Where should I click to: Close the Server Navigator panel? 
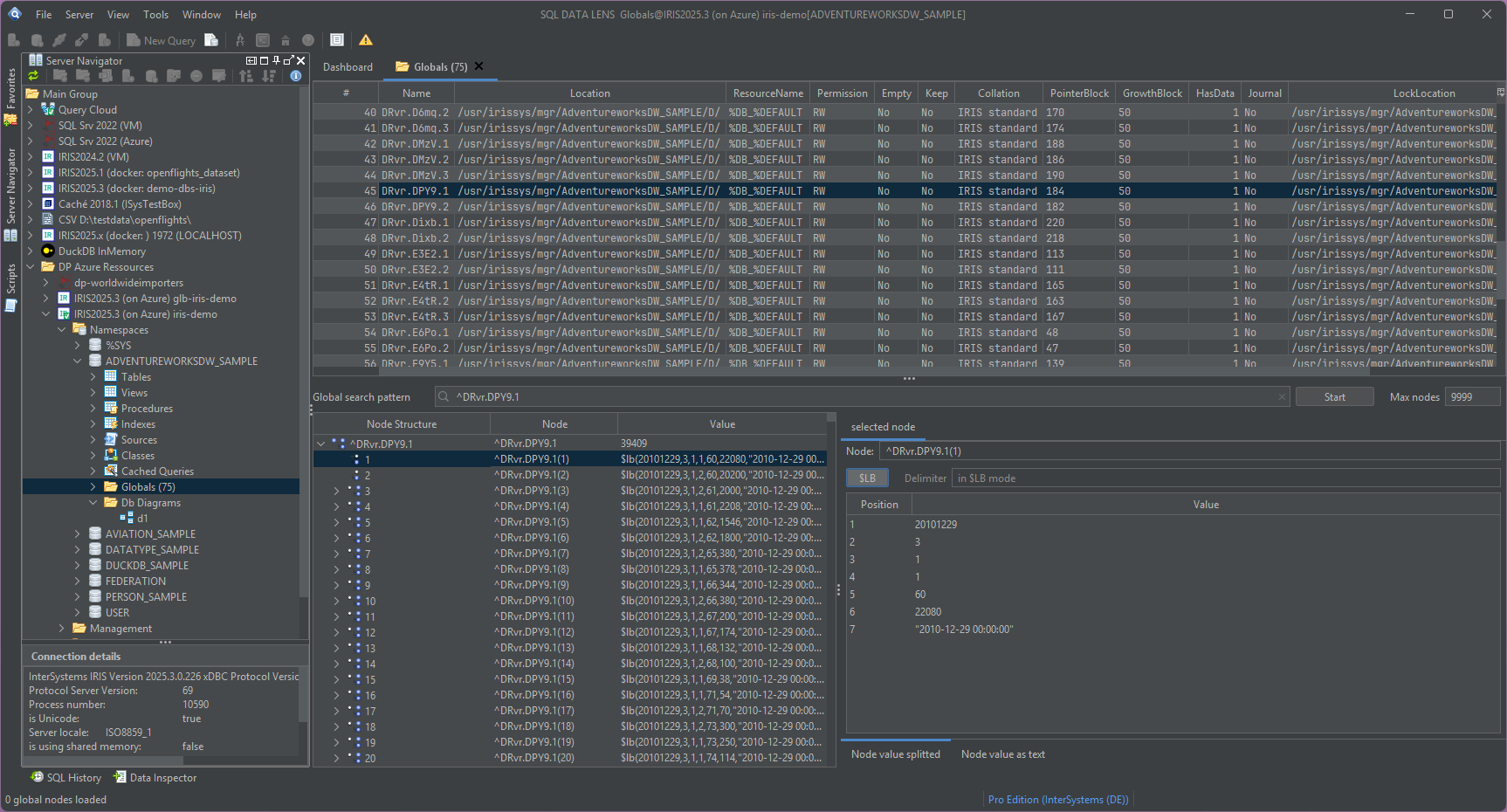click(x=301, y=60)
